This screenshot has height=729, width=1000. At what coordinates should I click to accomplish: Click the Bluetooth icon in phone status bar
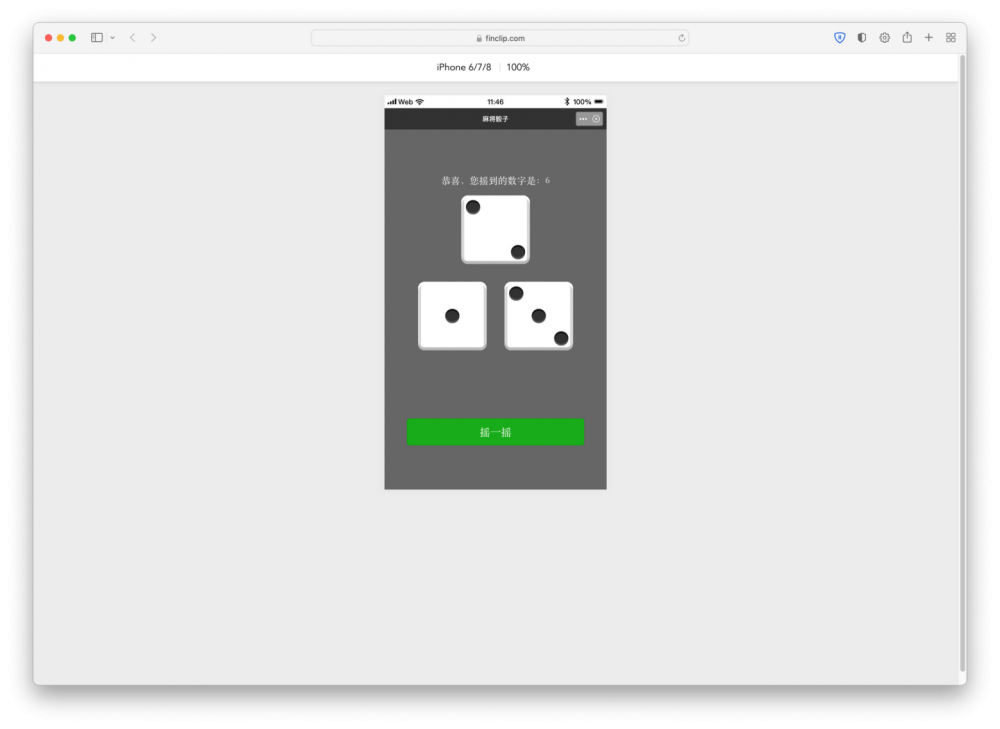(566, 101)
